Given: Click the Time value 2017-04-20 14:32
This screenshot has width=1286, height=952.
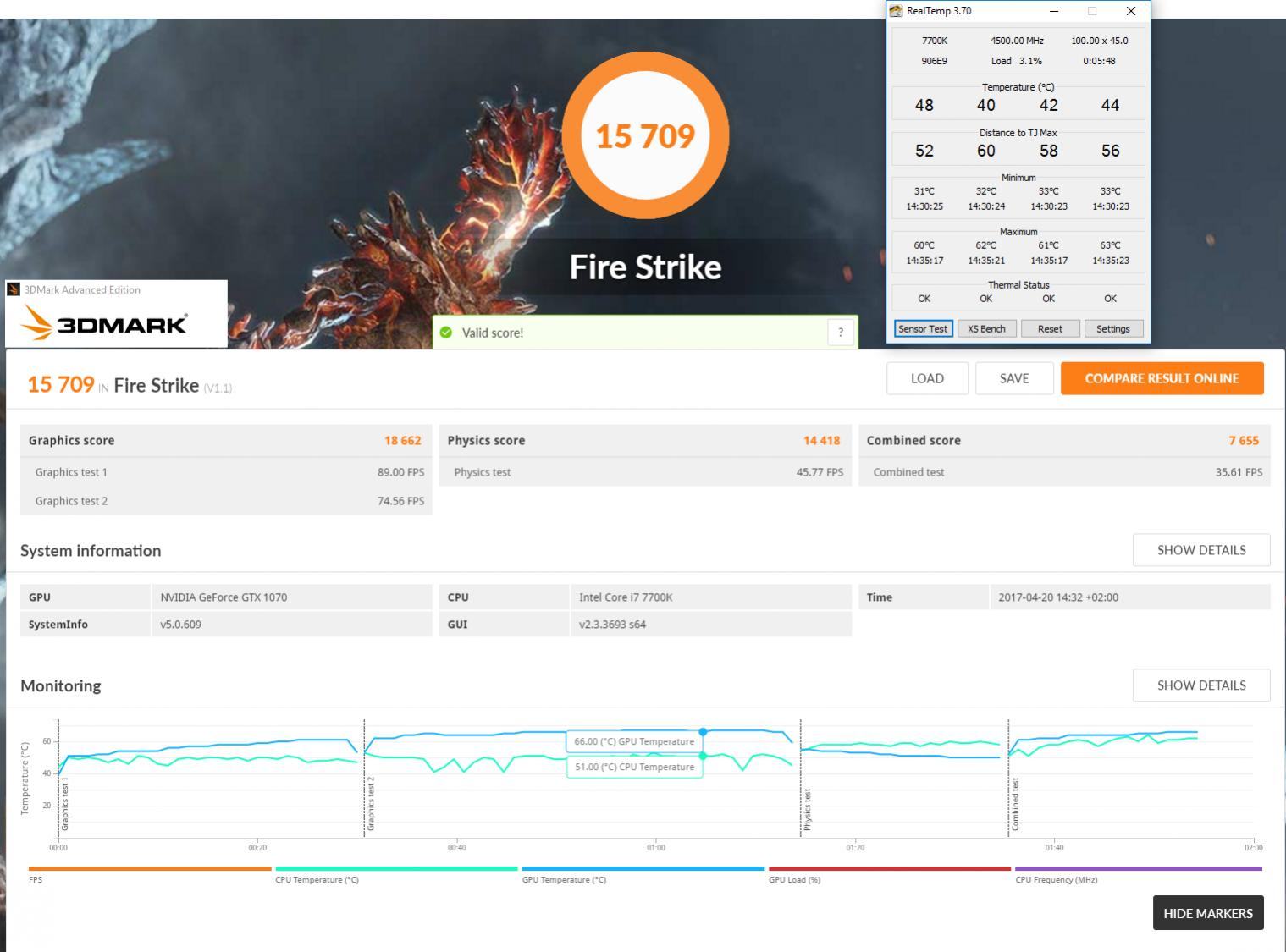Looking at the screenshot, I should tap(1058, 597).
